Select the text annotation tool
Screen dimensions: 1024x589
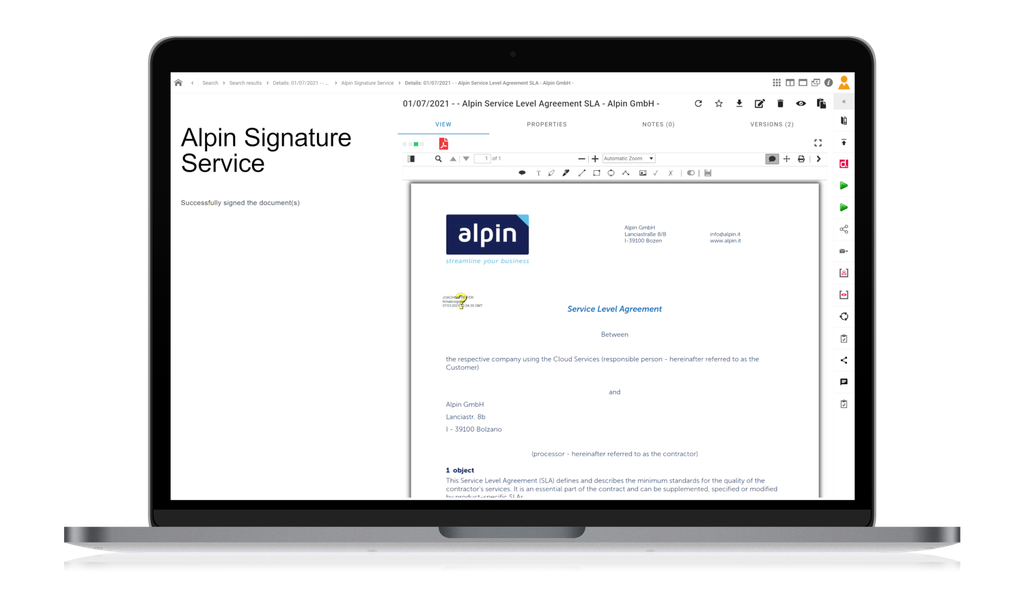point(538,173)
